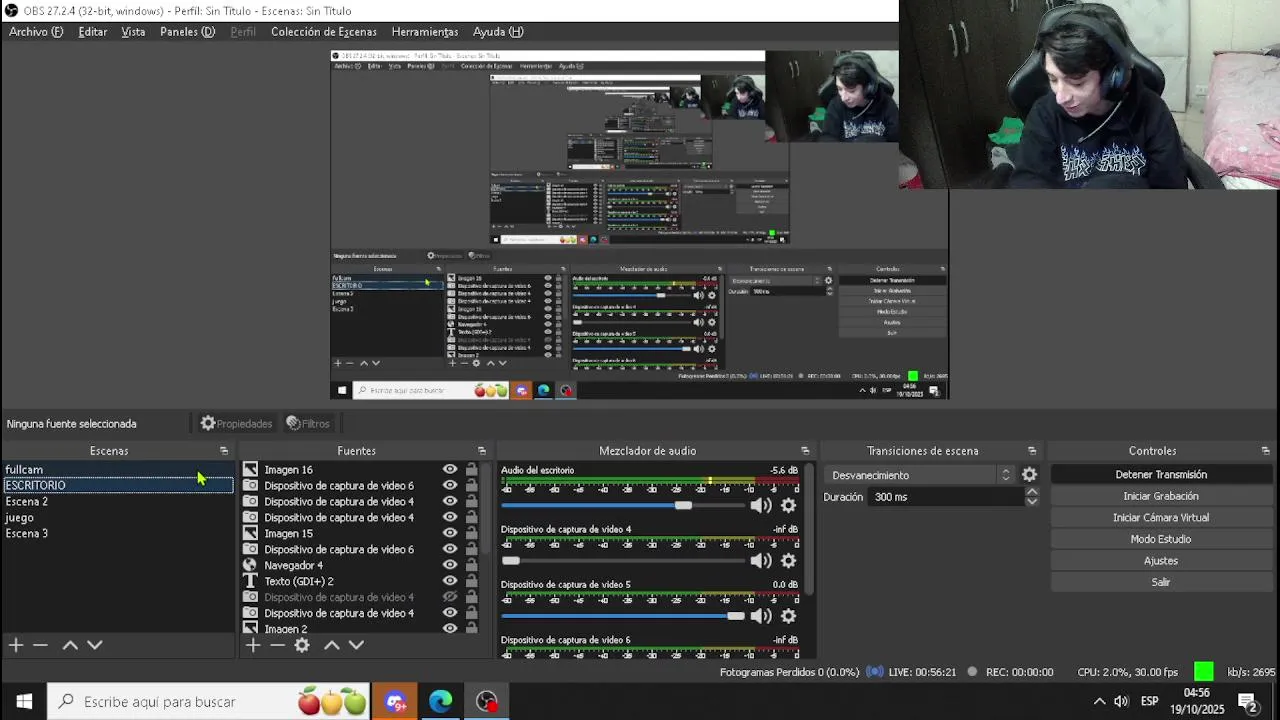Open Microsoft Edge from the taskbar
Image resolution: width=1280 pixels, height=720 pixels.
coord(441,702)
